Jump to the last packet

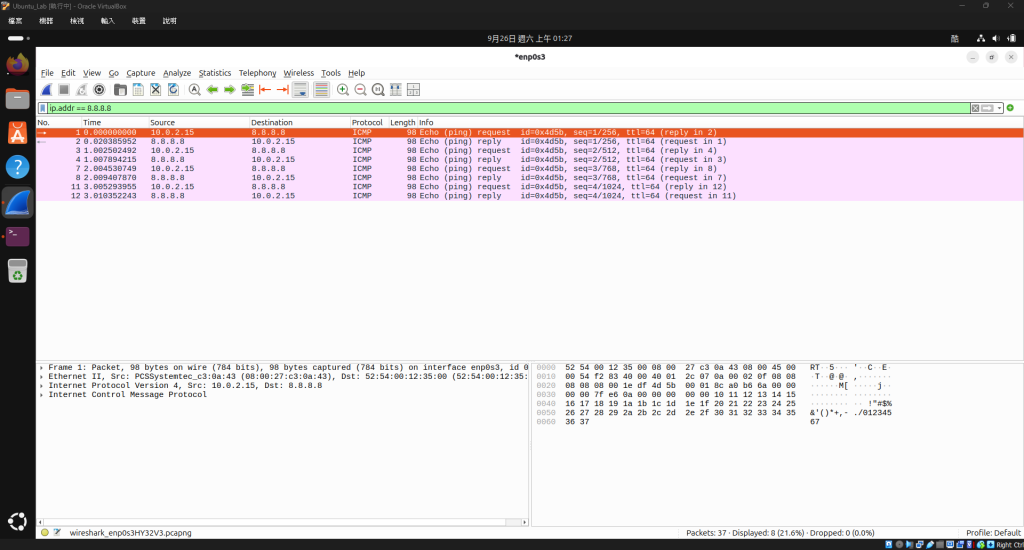coord(283,90)
